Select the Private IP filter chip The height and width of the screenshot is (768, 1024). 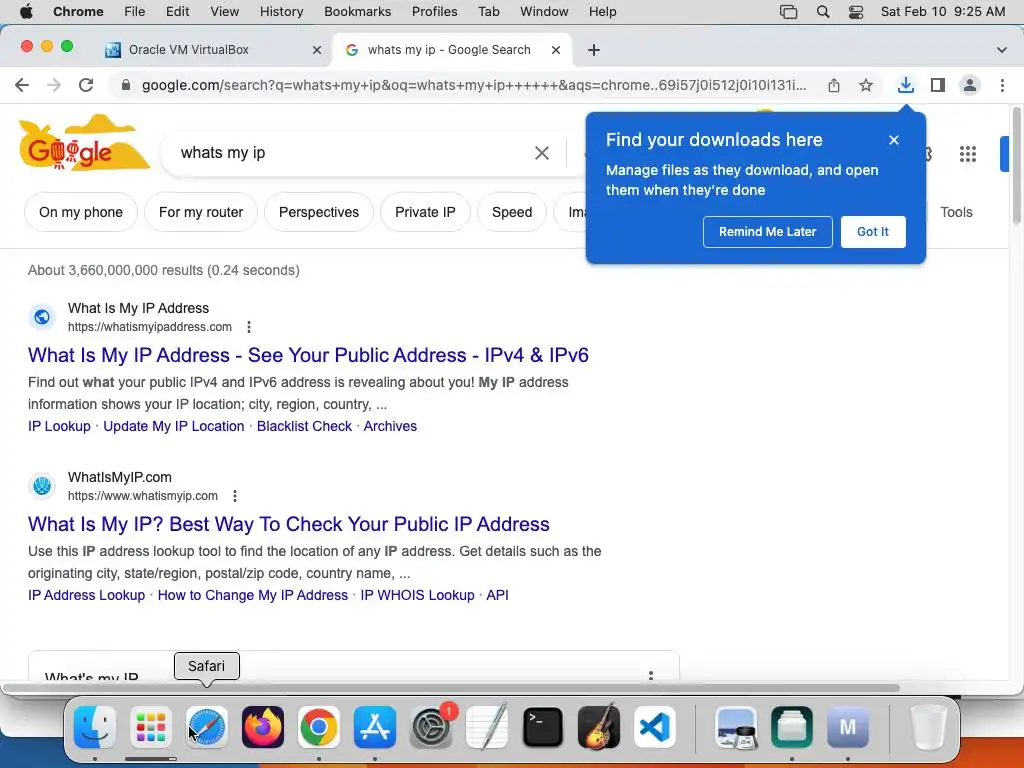tap(425, 212)
